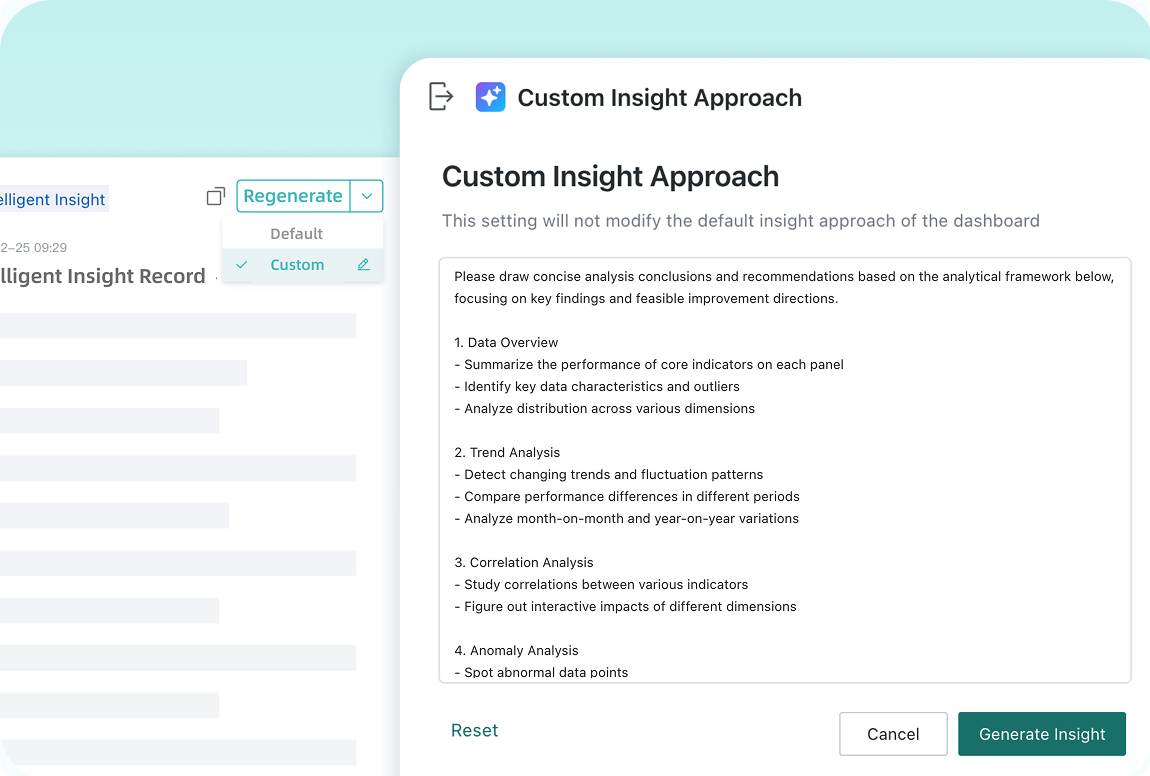This screenshot has width=1150, height=776.
Task: Click the pencil edit icon next to Custom
Action: pos(363,265)
